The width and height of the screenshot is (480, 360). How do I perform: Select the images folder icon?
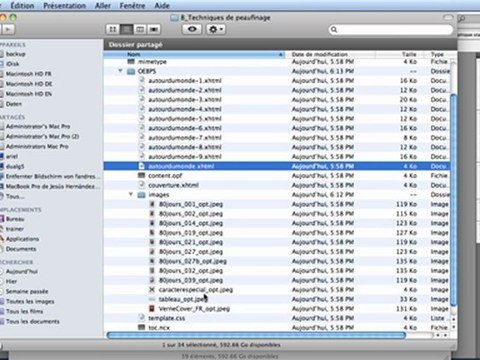(x=142, y=194)
